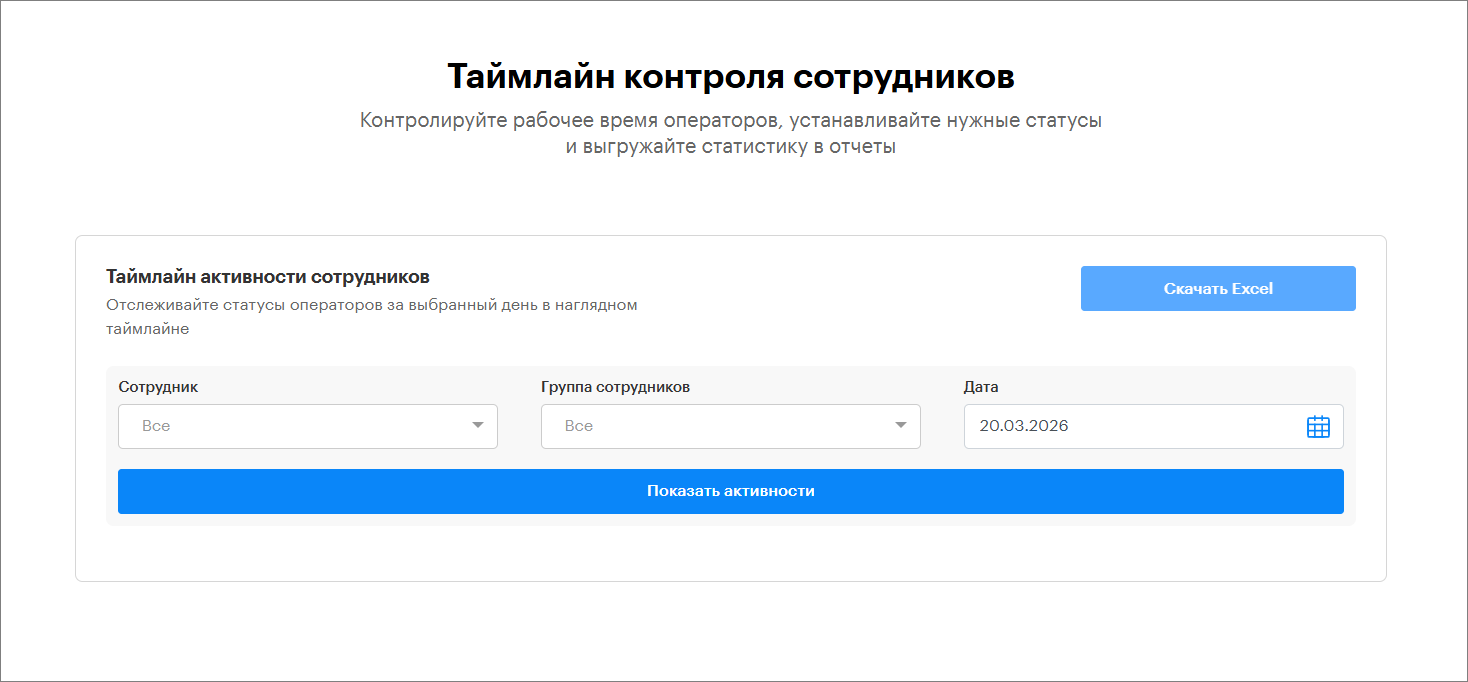This screenshot has width=1468, height=682.
Task: Click the word таймлайне ending the panel description
Action: click(x=147, y=329)
